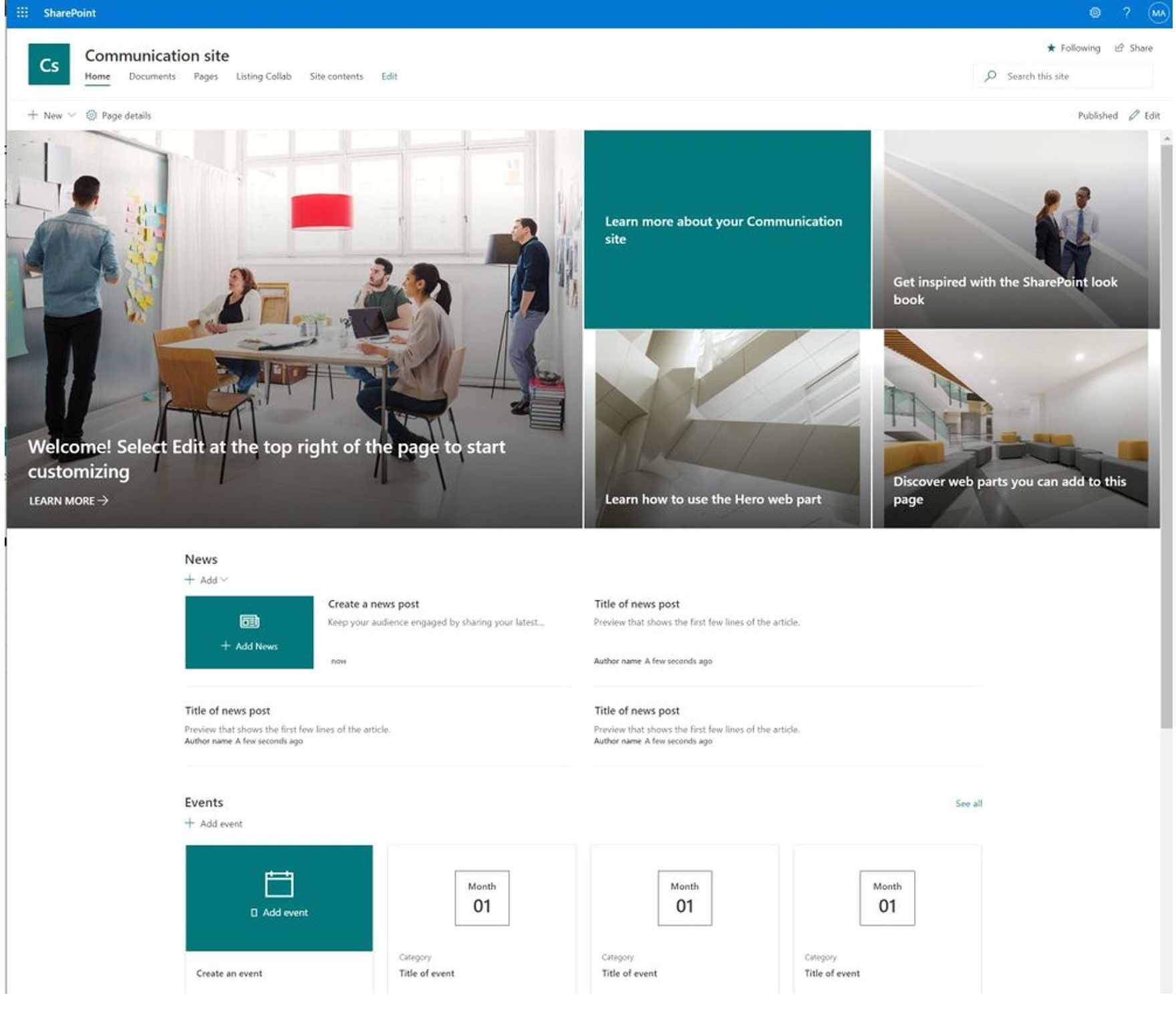
Task: Open the SharePoint app launcher
Action: point(22,12)
